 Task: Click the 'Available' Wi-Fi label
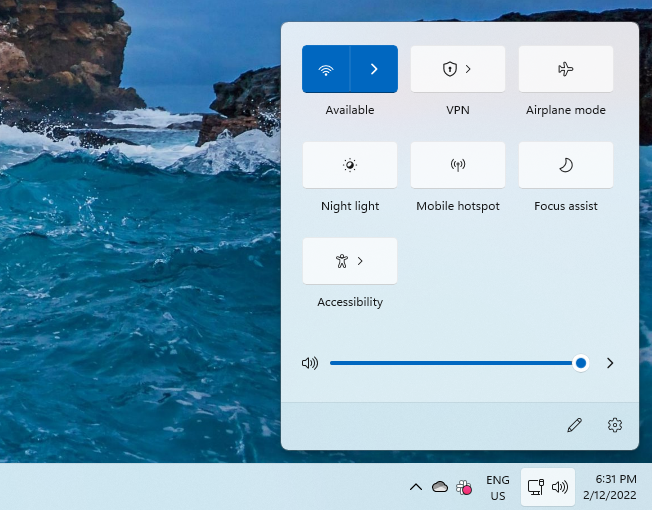coord(350,110)
